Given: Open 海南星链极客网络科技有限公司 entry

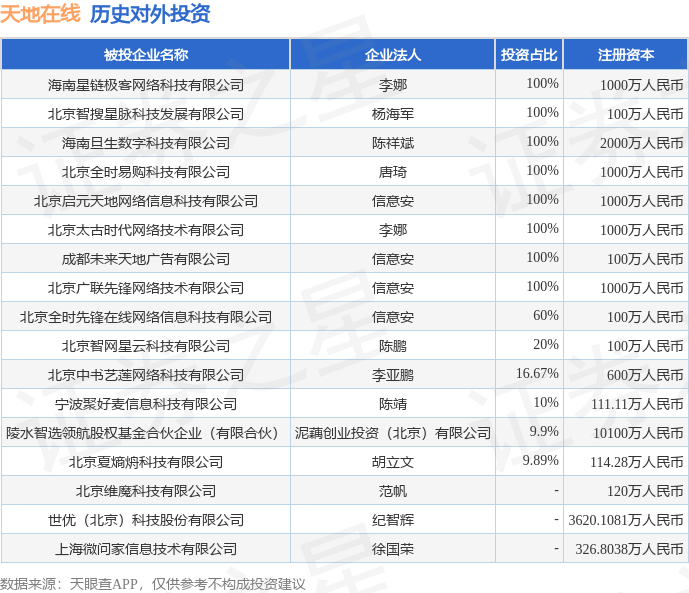Looking at the screenshot, I should [145, 85].
